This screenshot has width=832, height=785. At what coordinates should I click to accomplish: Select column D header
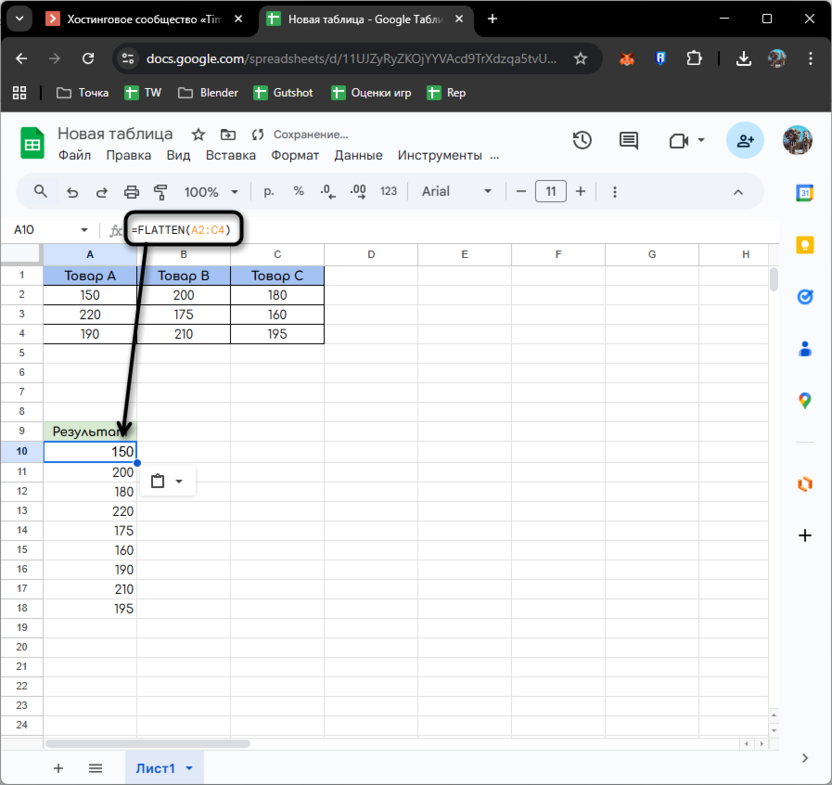click(x=371, y=254)
